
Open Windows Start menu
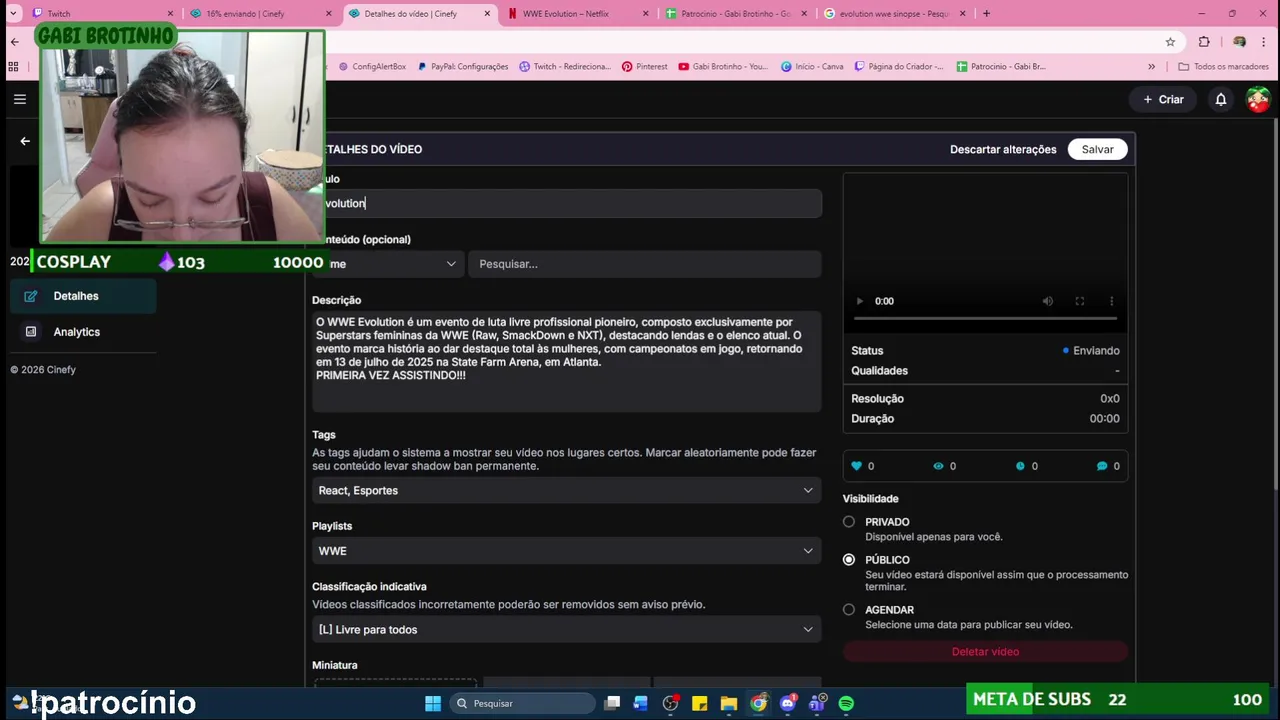[433, 703]
